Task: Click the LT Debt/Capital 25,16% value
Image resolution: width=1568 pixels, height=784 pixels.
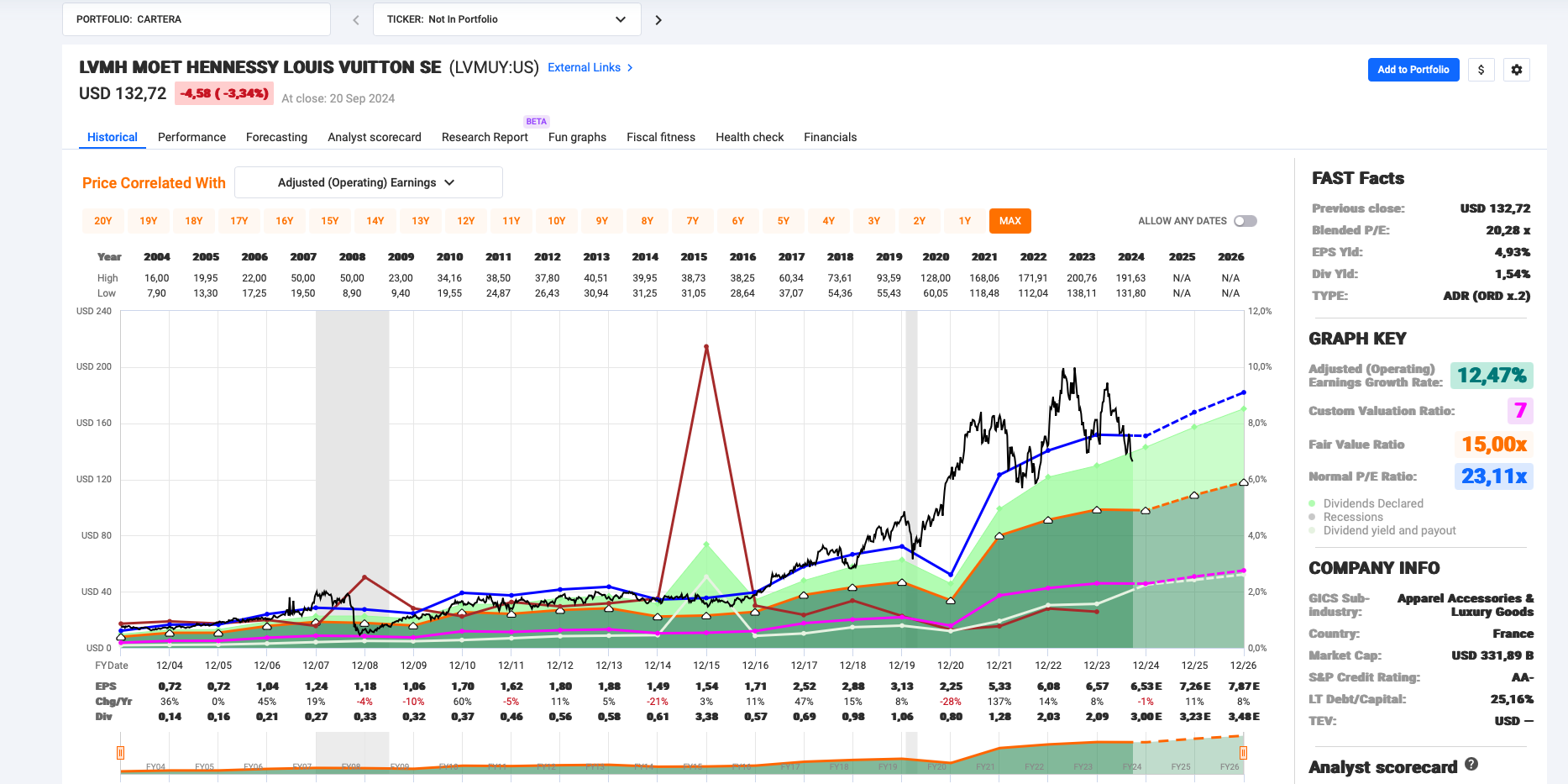Action: (x=1512, y=699)
